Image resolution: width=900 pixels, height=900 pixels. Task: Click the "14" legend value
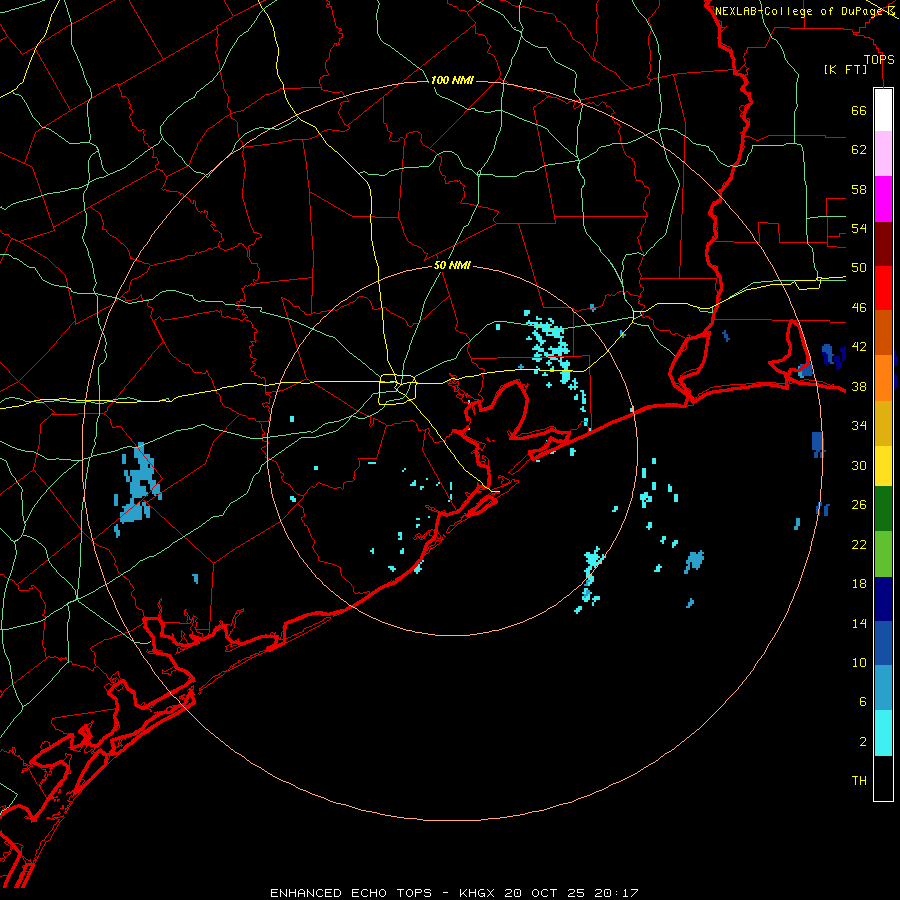859,623
